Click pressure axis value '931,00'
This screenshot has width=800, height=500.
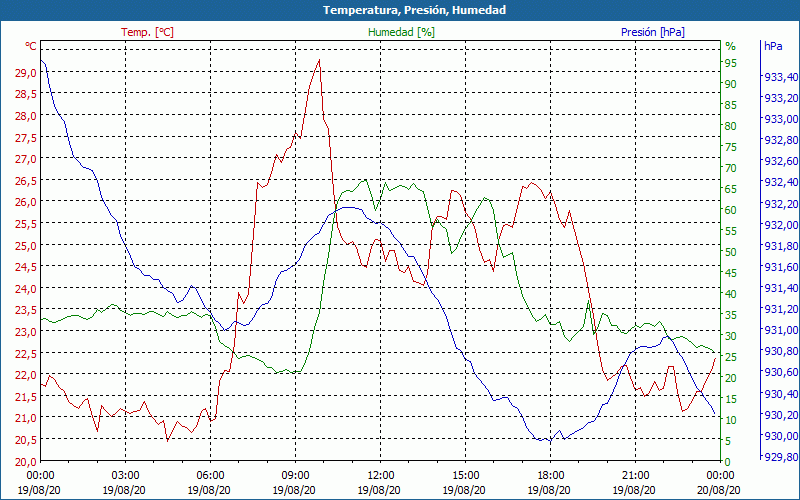click(781, 330)
